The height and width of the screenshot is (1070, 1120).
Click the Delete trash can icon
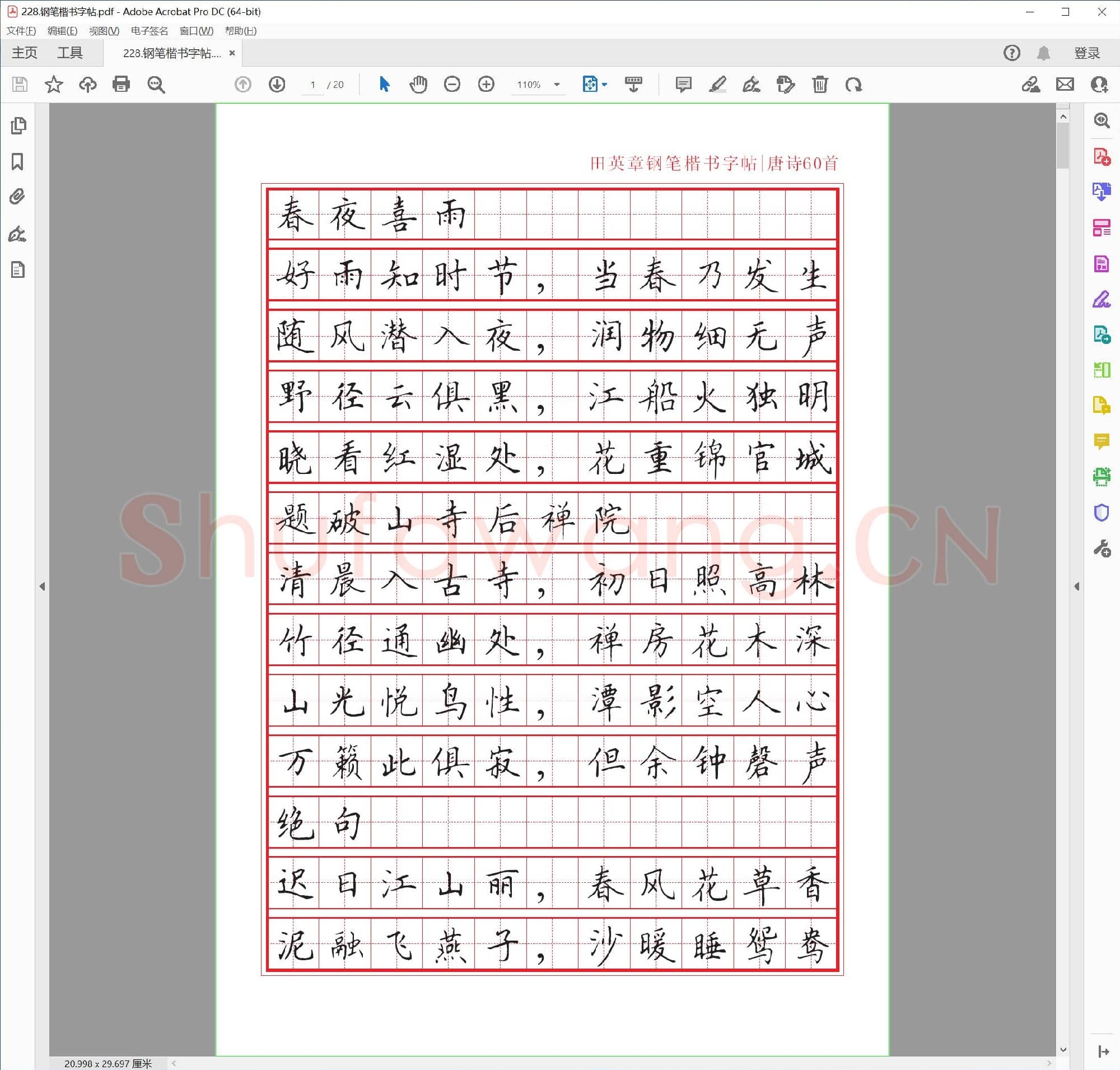point(819,85)
